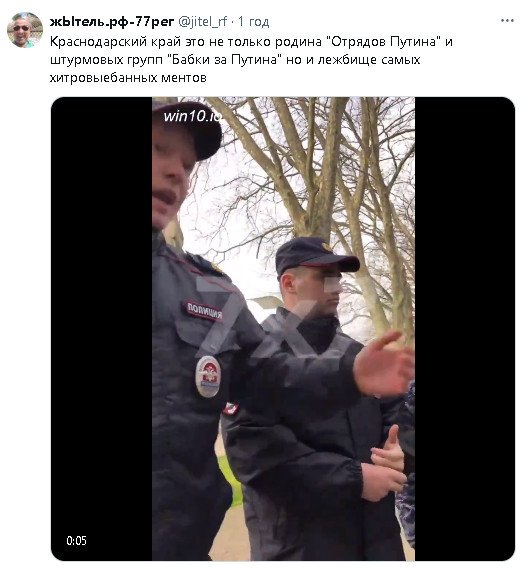
Task: Click the right black bar of video
Action: (465, 328)
